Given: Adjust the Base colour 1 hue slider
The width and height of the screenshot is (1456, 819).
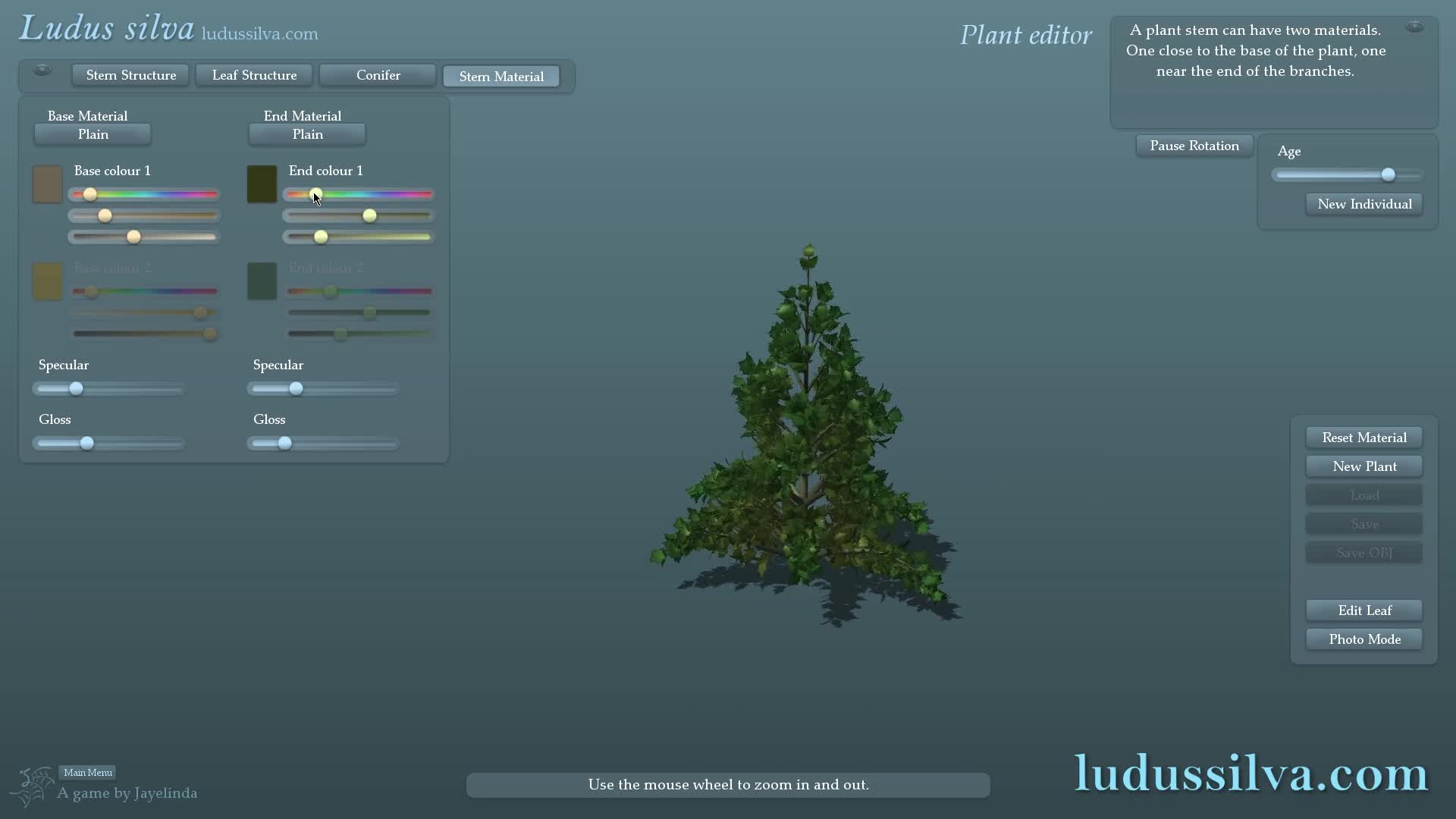Looking at the screenshot, I should point(144,195).
